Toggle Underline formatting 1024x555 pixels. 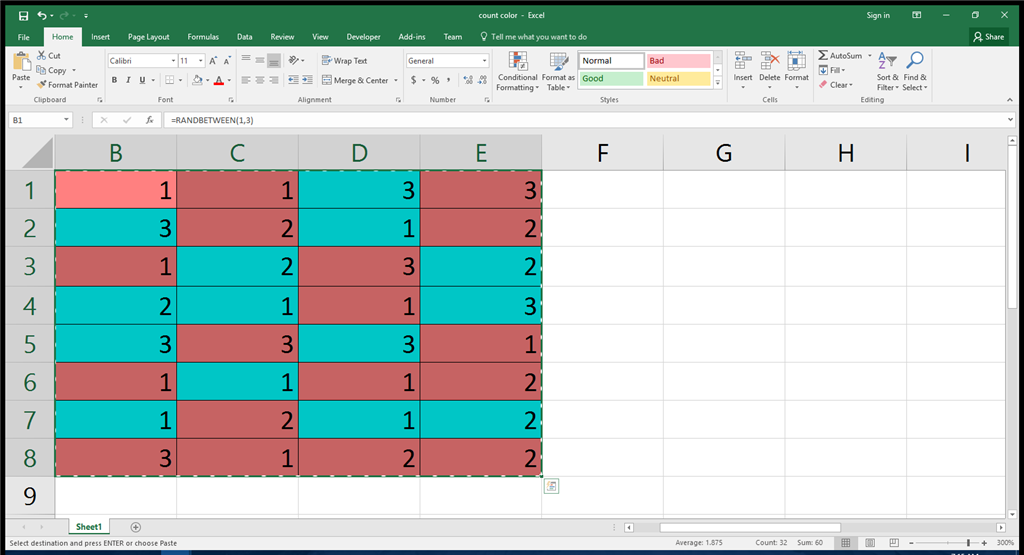click(142, 80)
